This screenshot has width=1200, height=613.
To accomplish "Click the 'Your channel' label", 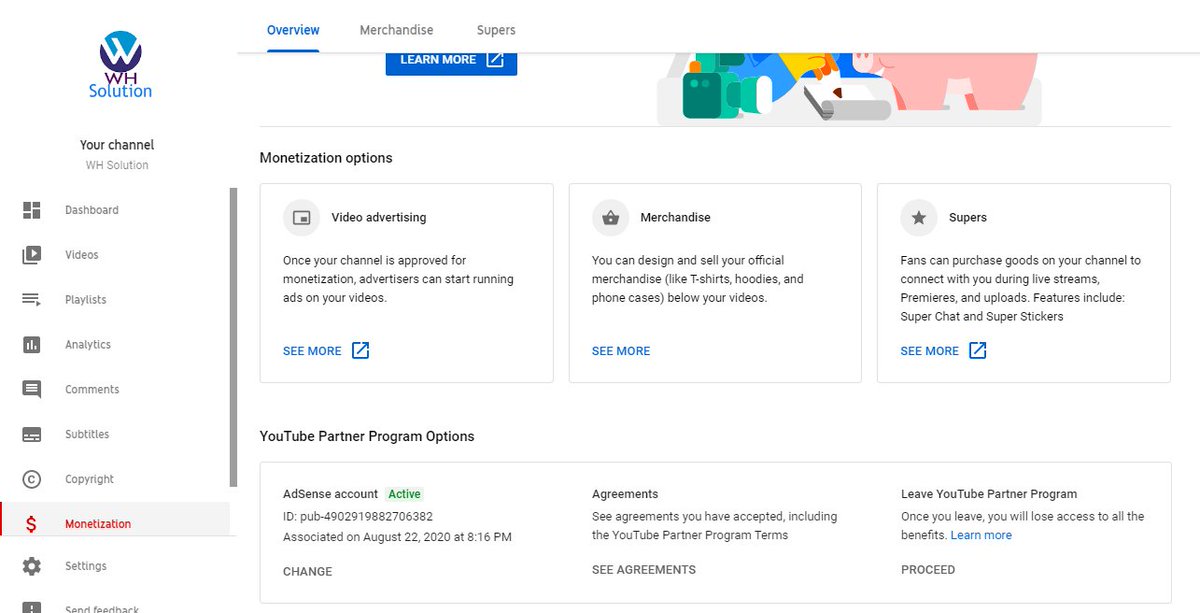I will (x=117, y=145).
